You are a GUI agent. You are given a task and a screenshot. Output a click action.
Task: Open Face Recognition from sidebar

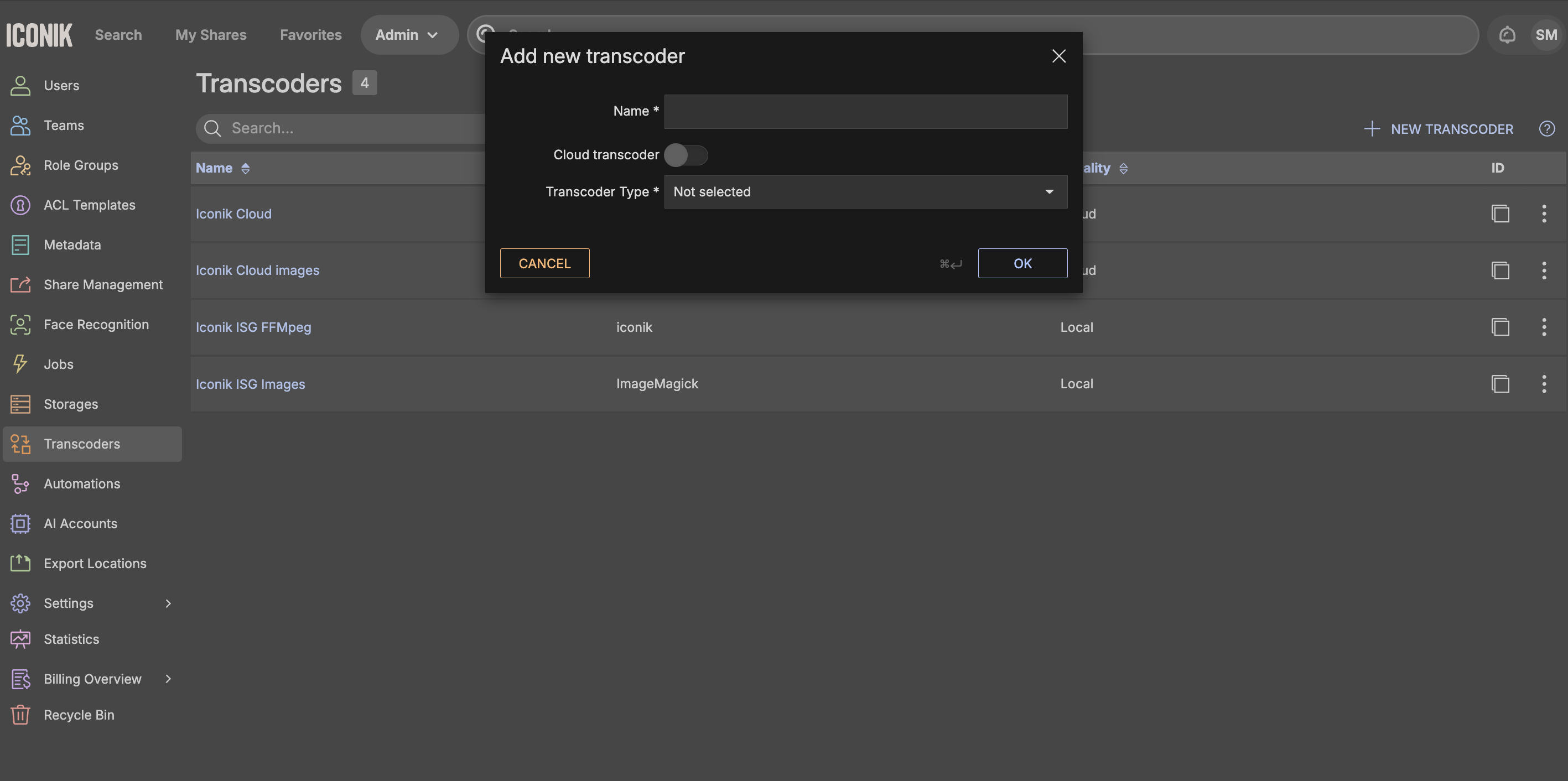click(x=96, y=325)
